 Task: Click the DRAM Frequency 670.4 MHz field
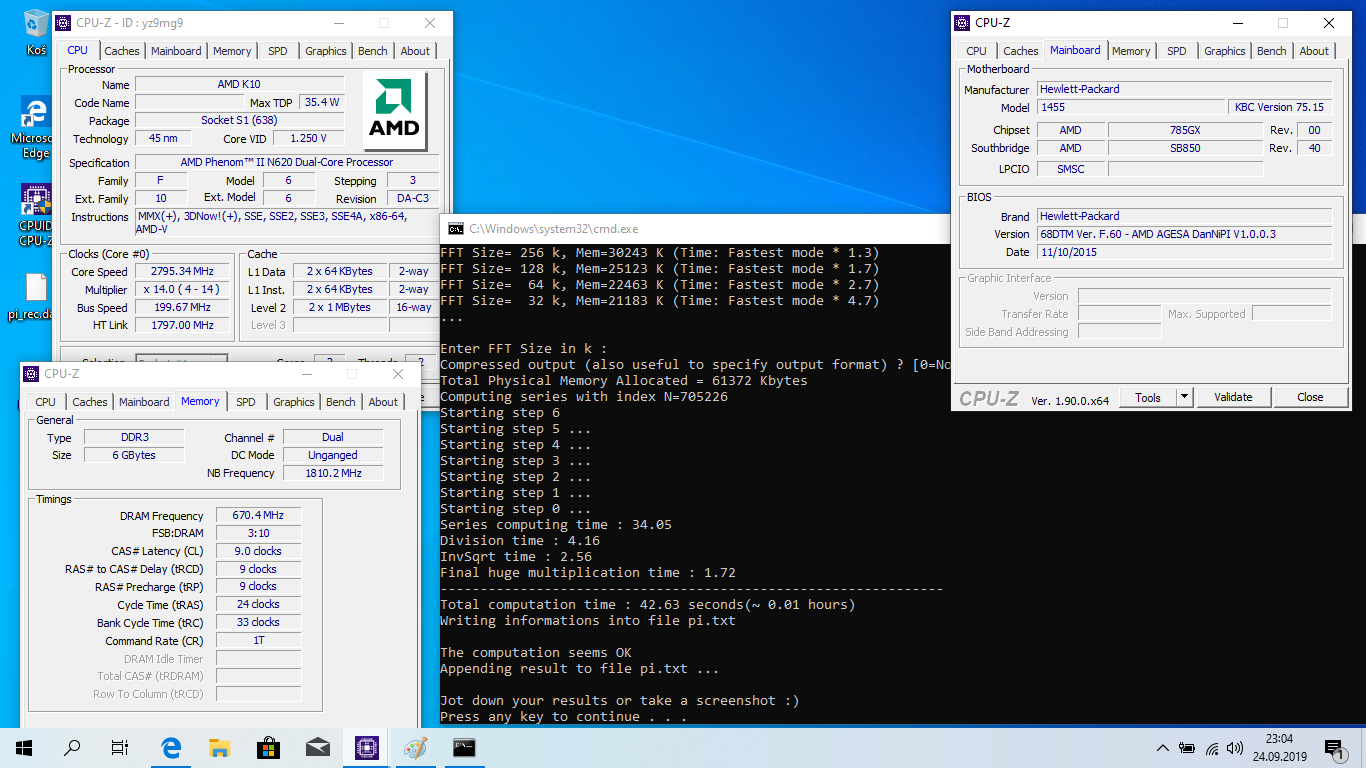pyautogui.click(x=258, y=516)
